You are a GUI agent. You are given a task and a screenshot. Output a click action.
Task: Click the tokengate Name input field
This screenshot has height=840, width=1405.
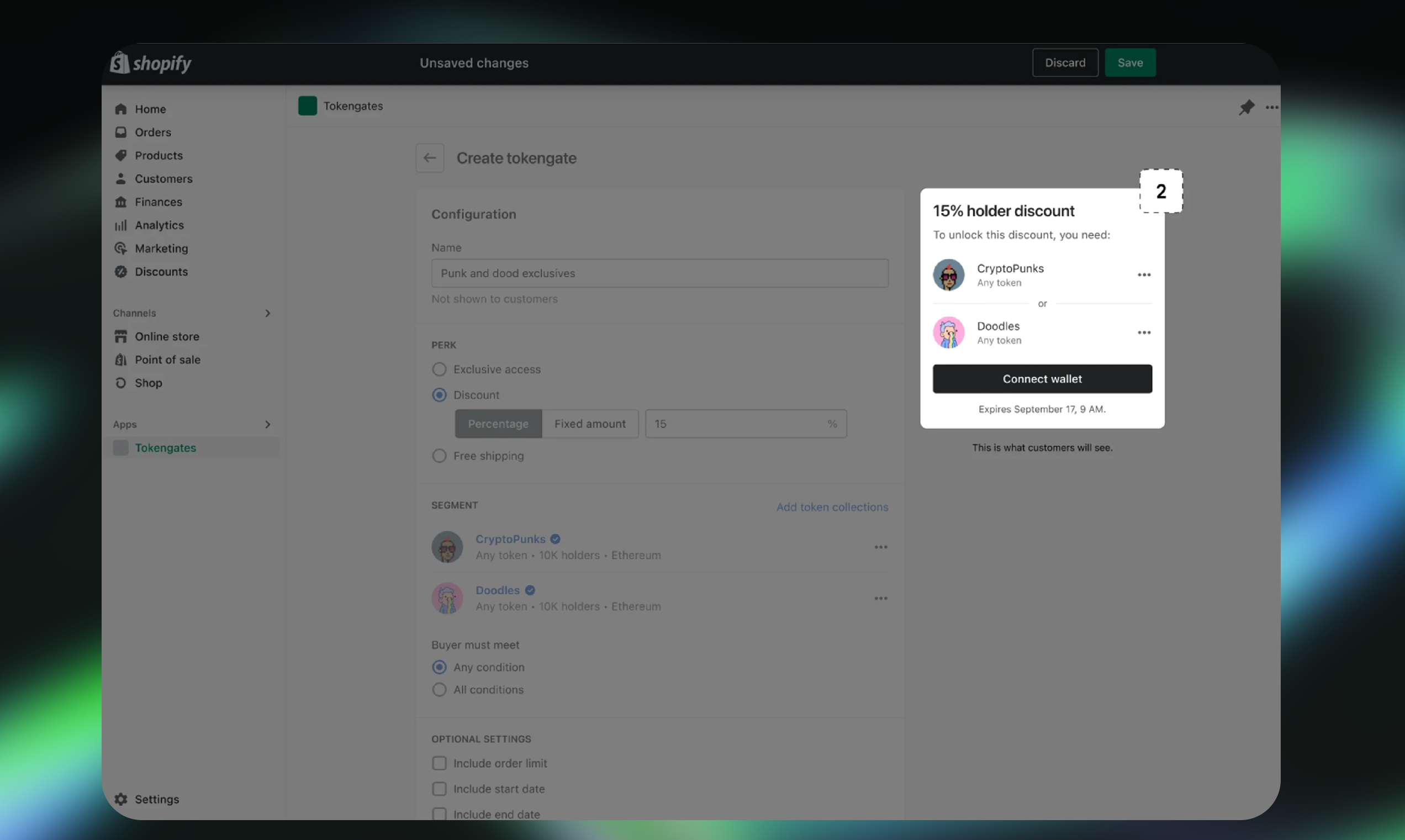[659, 273]
